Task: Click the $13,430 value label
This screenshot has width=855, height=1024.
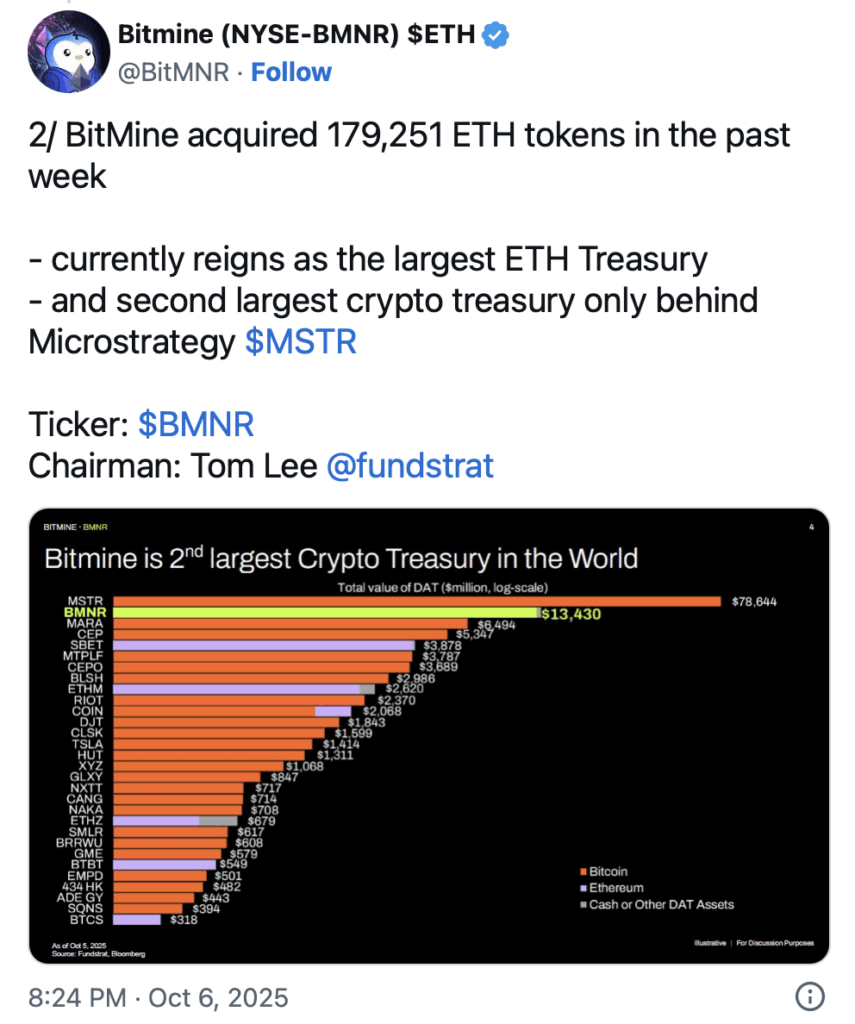Action: point(570,614)
